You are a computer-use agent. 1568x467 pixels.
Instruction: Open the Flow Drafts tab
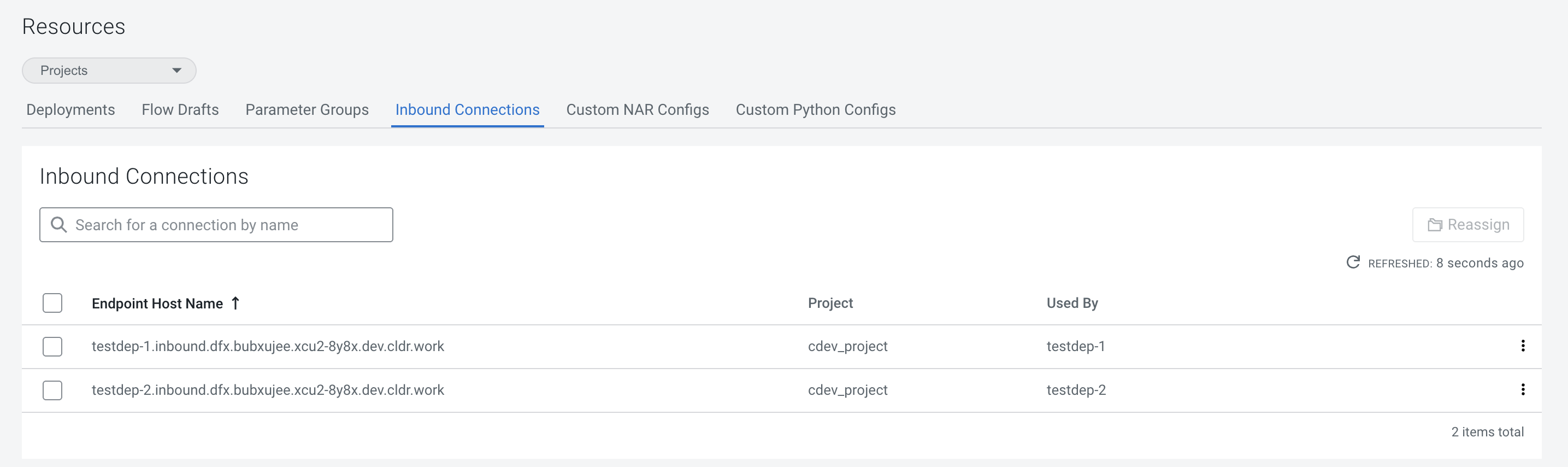coord(180,109)
